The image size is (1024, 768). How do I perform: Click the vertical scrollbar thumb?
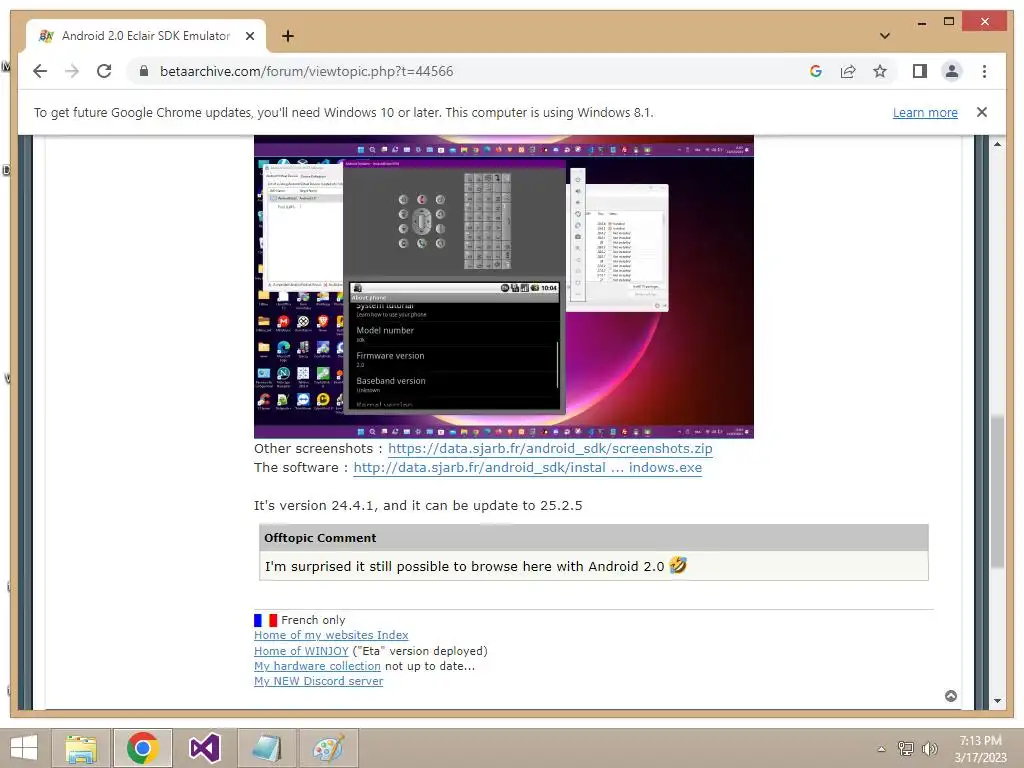point(997,491)
